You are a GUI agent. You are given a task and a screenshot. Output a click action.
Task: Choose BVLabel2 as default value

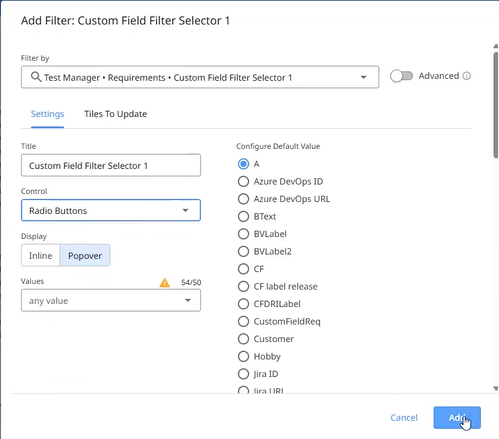pyautogui.click(x=243, y=251)
